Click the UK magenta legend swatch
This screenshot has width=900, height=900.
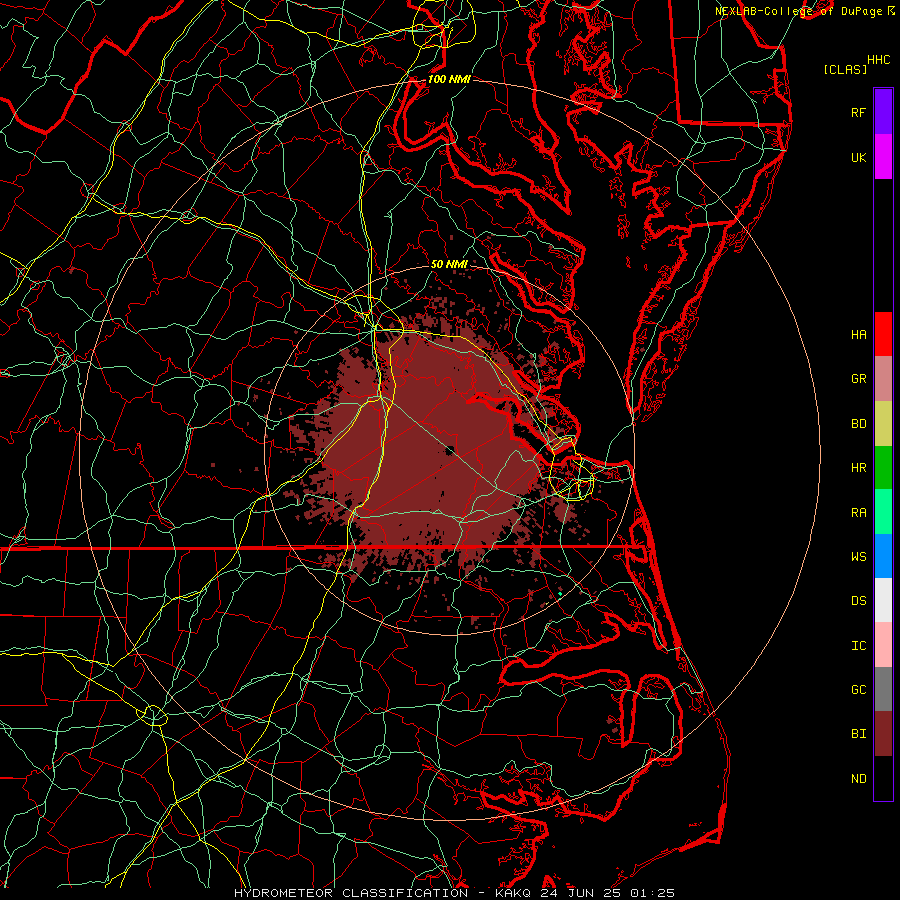883,157
